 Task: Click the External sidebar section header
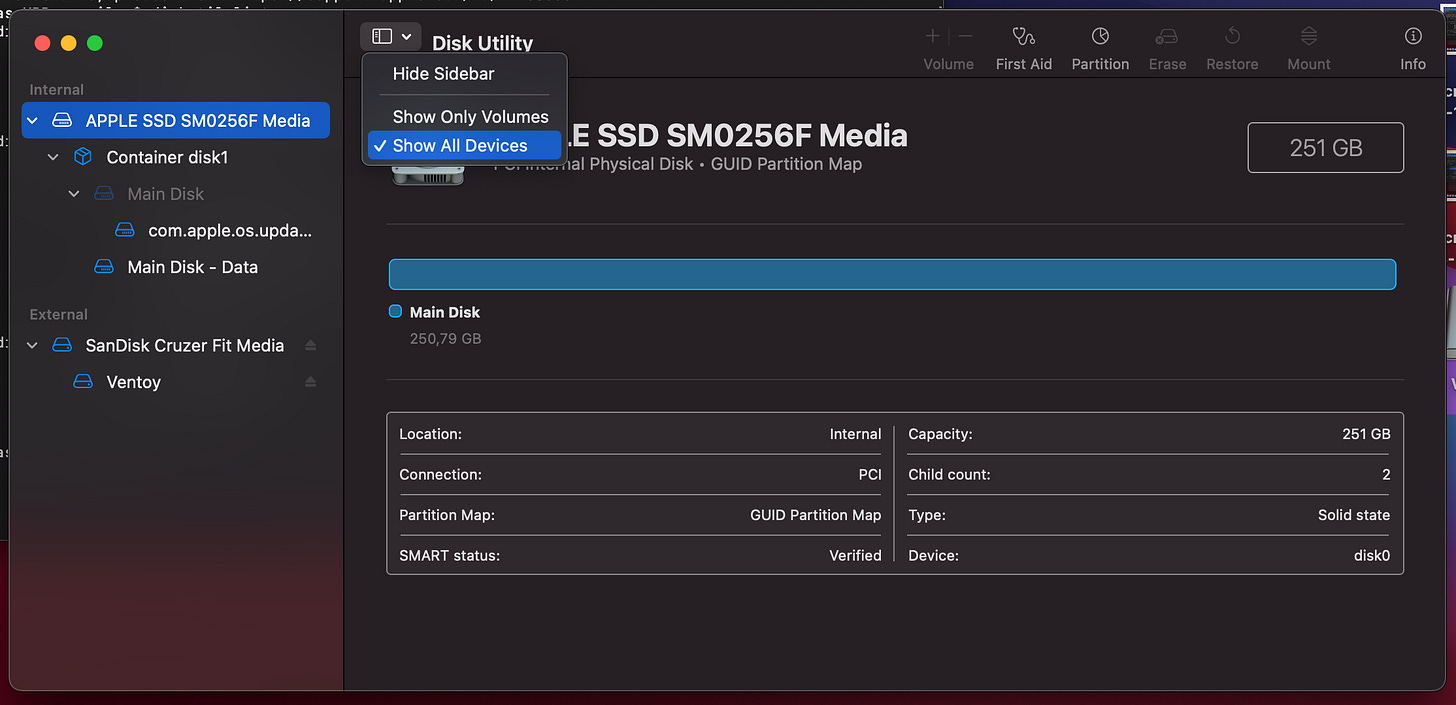pyautogui.click(x=59, y=314)
